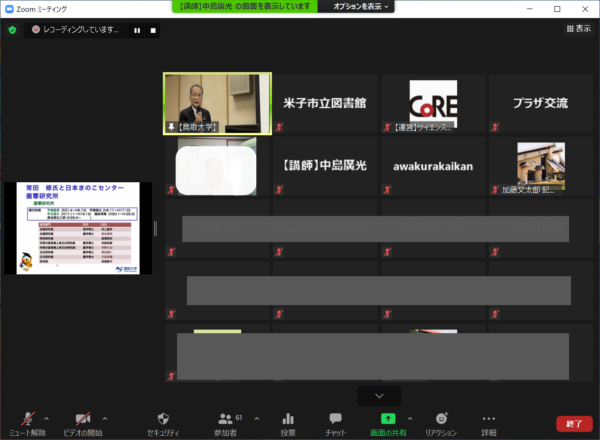
Task: Click muted mic icon on awakurakaikan tile
Action: 387,189
